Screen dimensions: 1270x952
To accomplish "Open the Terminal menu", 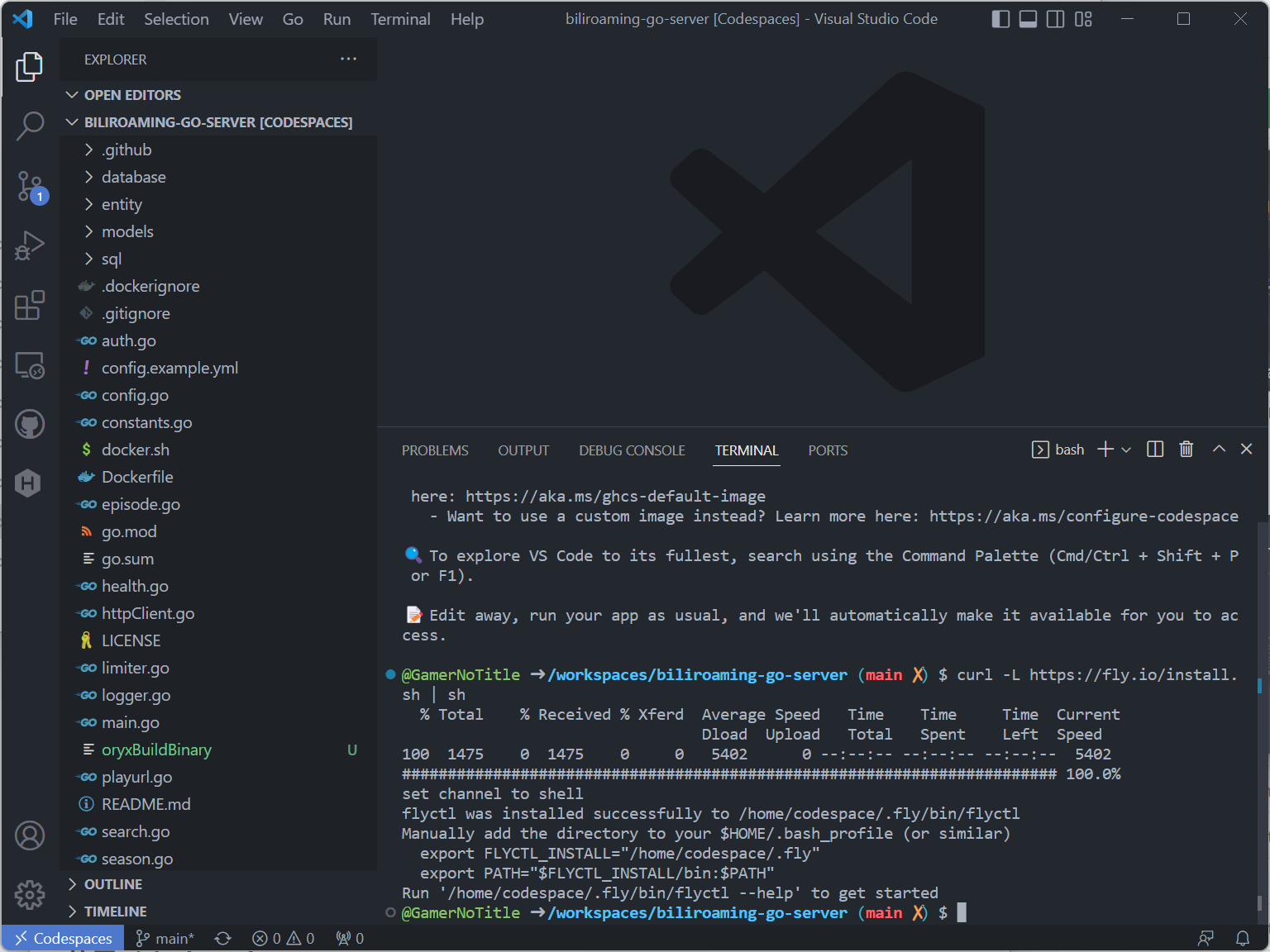I will pyautogui.click(x=400, y=19).
